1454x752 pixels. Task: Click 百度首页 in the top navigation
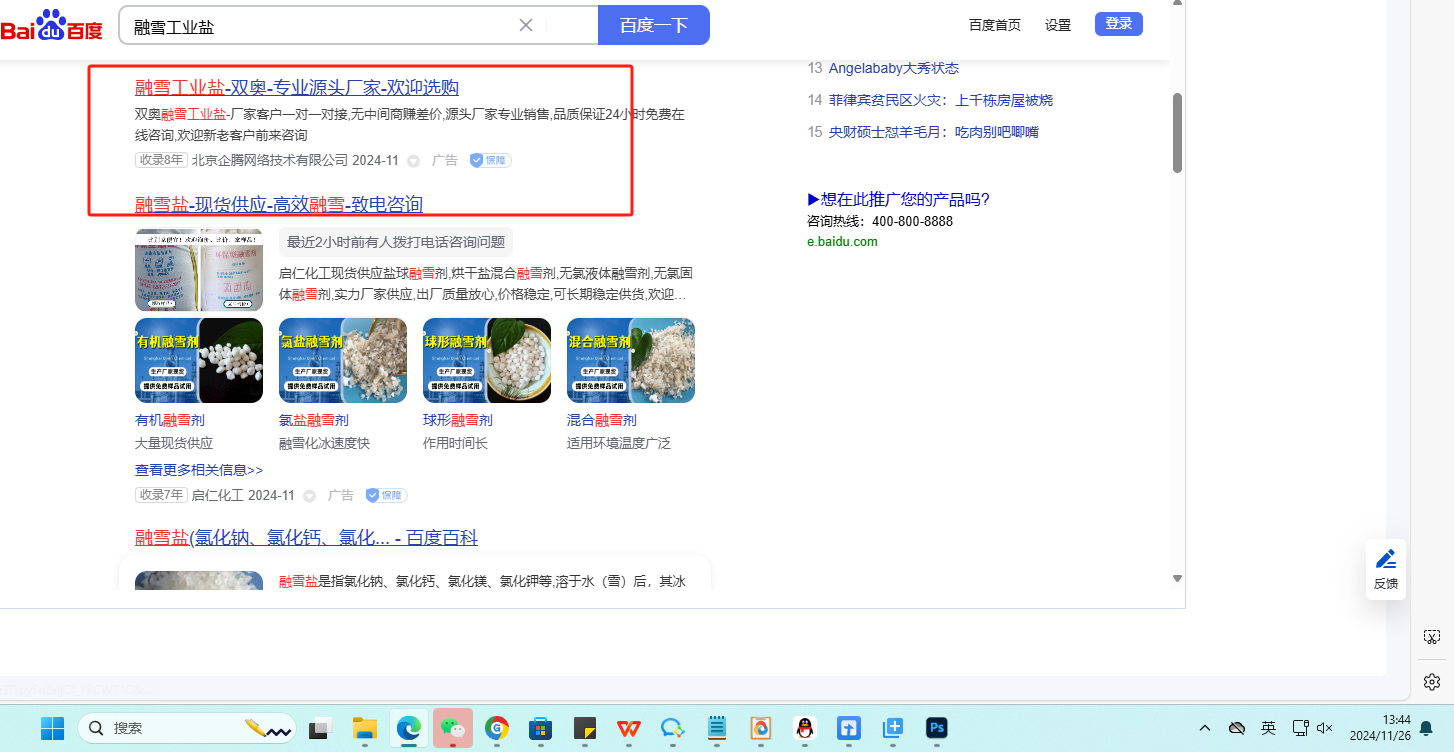coord(995,25)
